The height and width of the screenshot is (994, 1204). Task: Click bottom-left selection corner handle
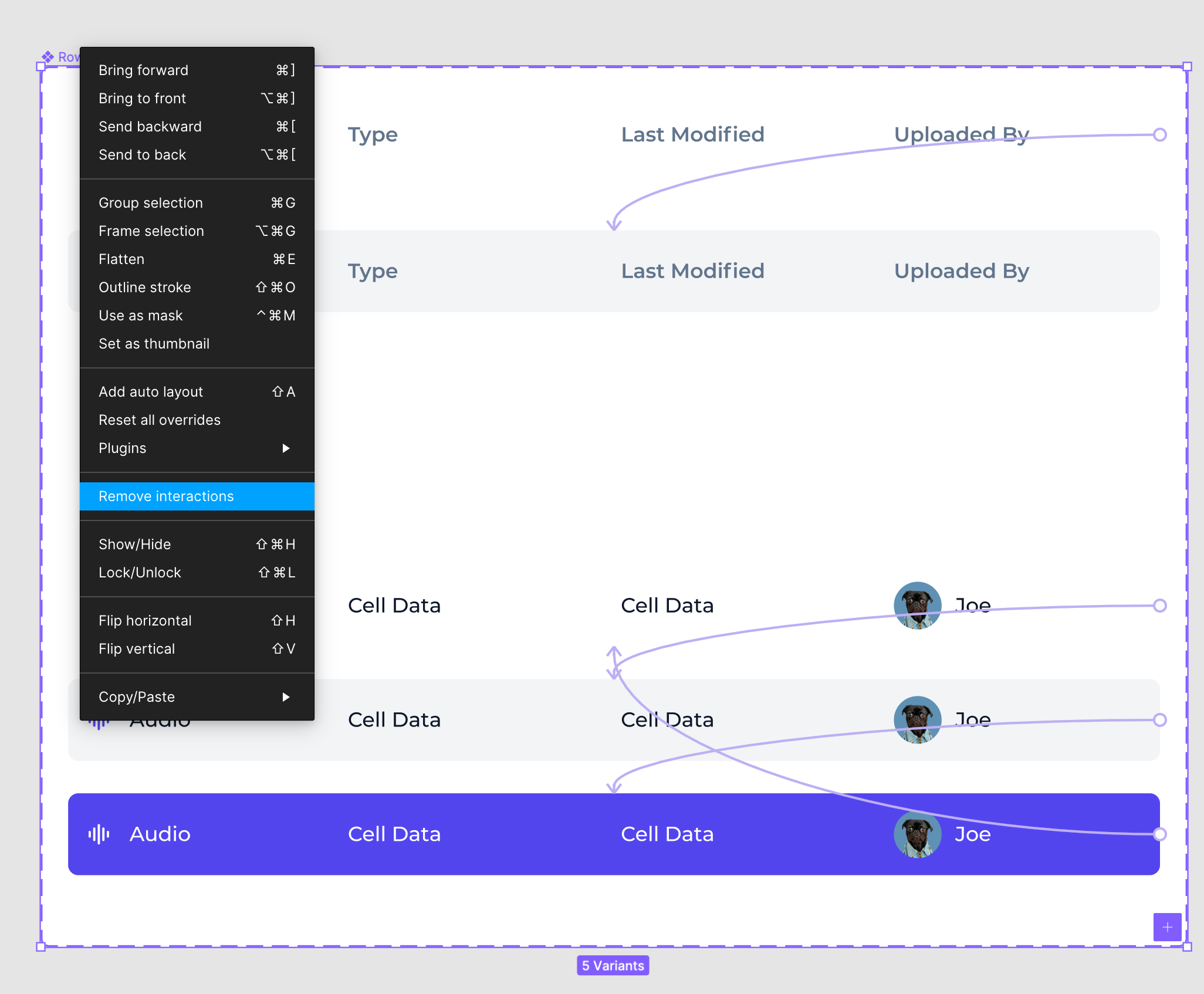[40, 946]
